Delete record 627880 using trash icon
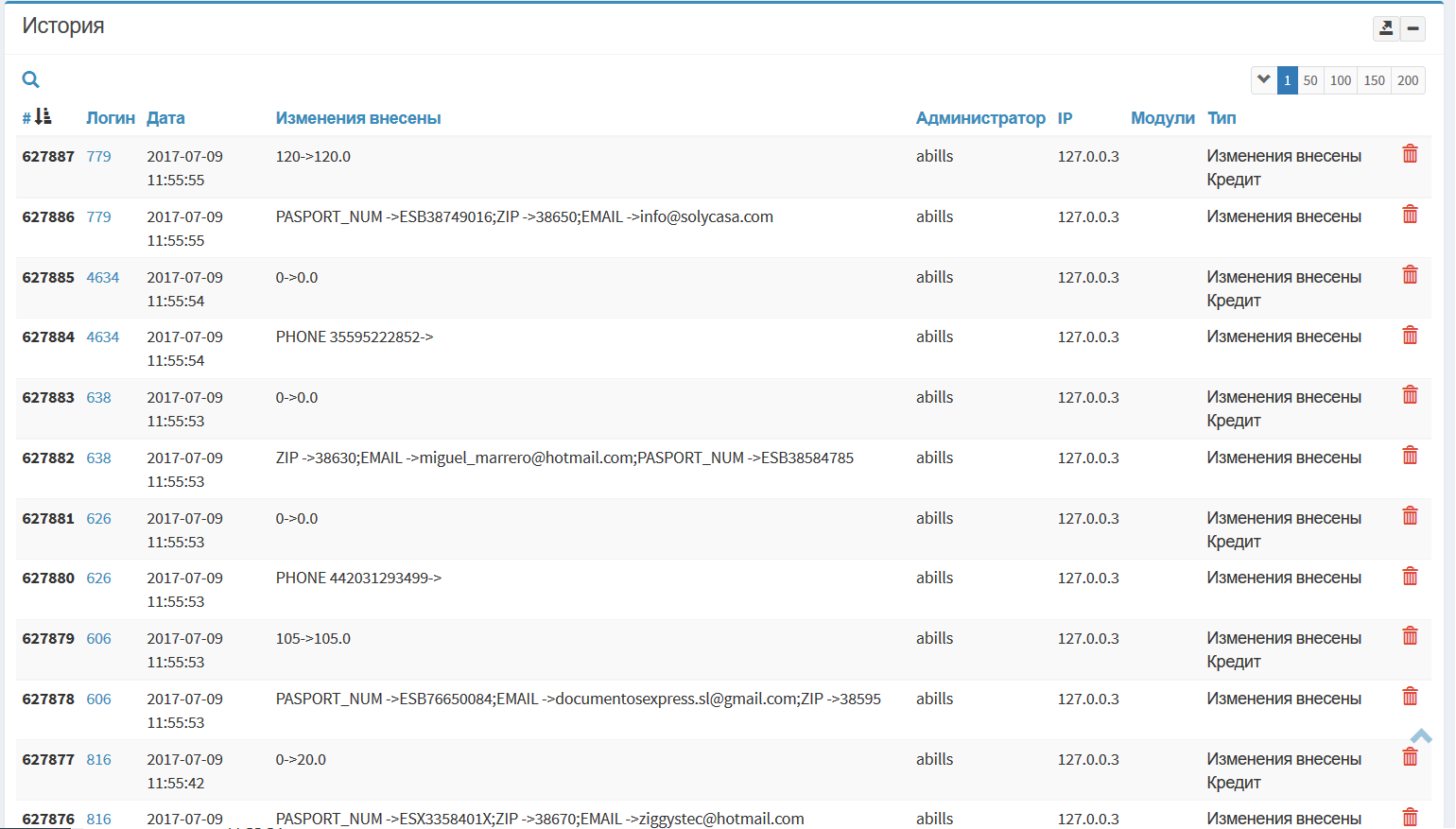 tap(1410, 577)
